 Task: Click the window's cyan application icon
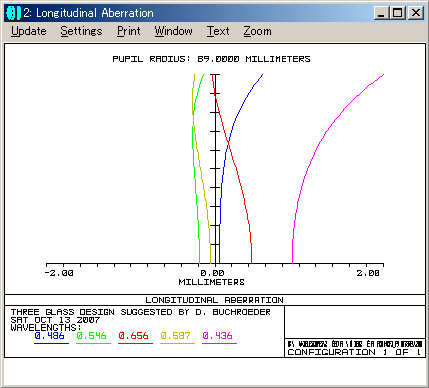point(13,13)
